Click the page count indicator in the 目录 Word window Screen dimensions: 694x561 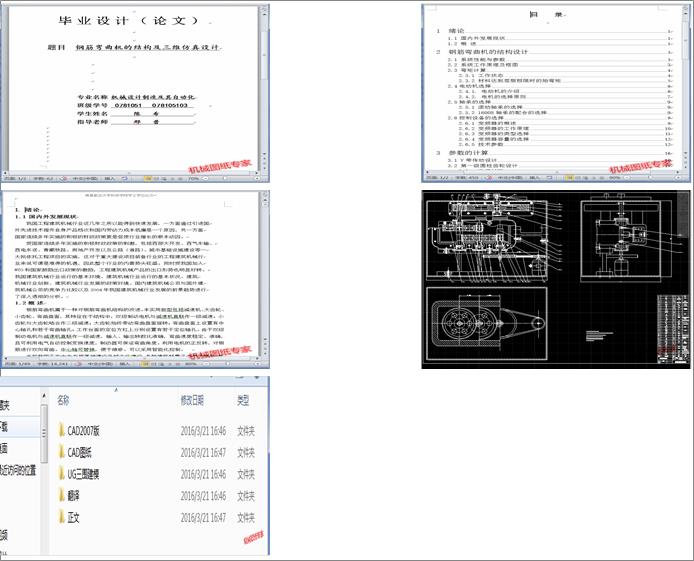[437, 177]
